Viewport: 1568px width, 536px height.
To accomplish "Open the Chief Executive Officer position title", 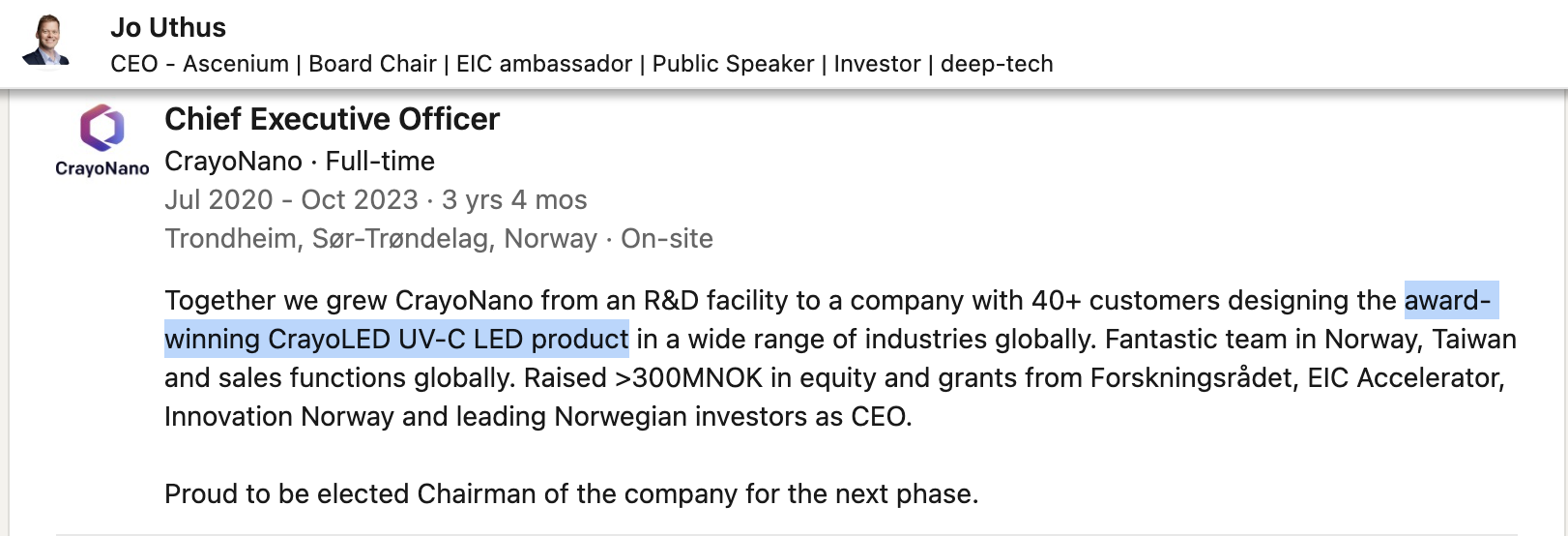I will (x=332, y=119).
